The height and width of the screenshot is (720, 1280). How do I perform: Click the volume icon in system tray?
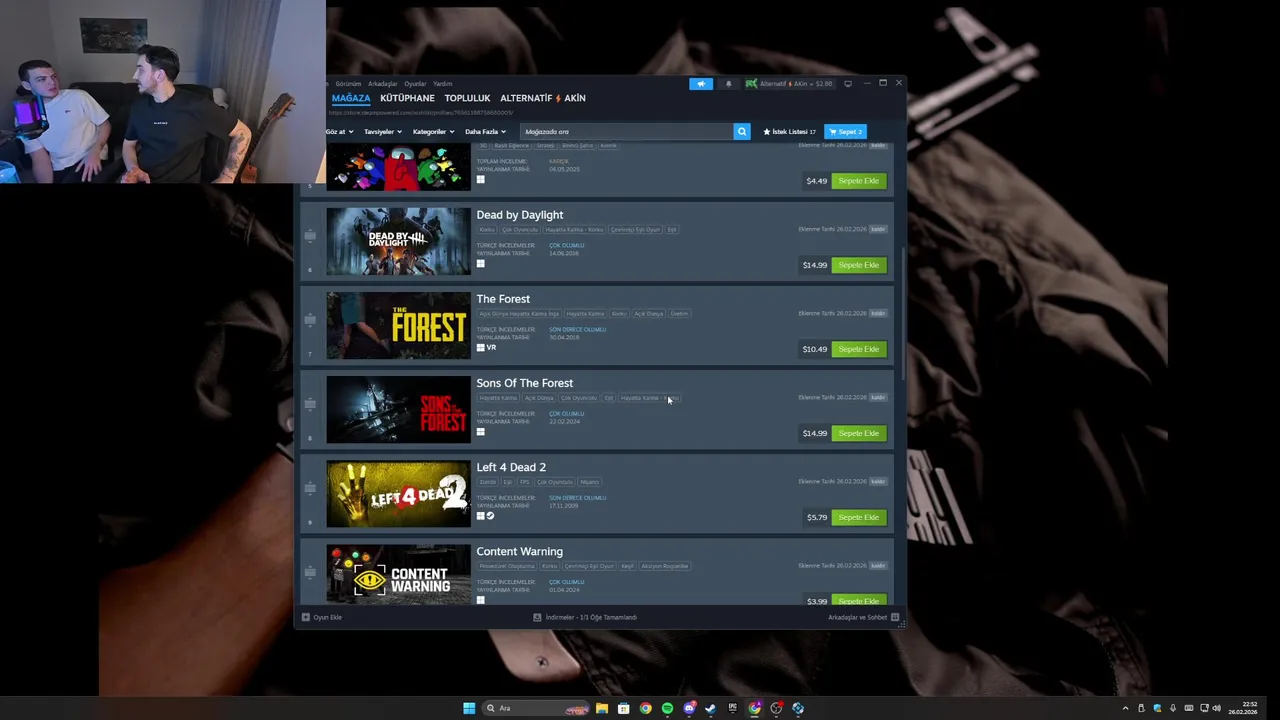click(x=1216, y=708)
